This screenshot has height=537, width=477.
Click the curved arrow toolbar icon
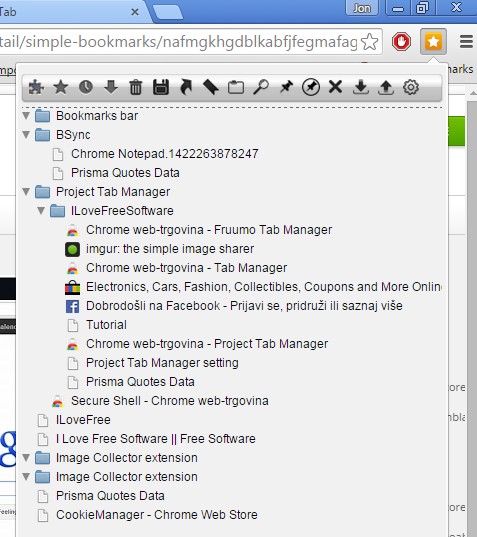(186, 87)
